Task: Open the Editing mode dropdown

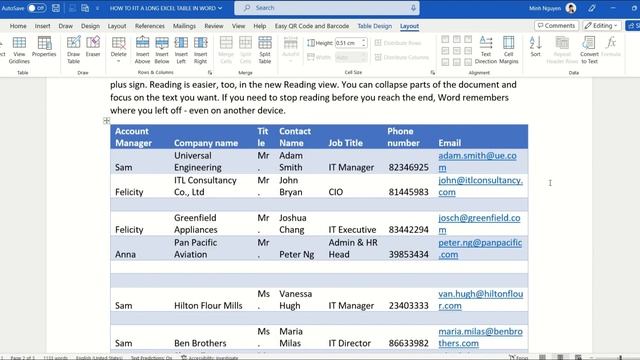Action: tap(602, 25)
